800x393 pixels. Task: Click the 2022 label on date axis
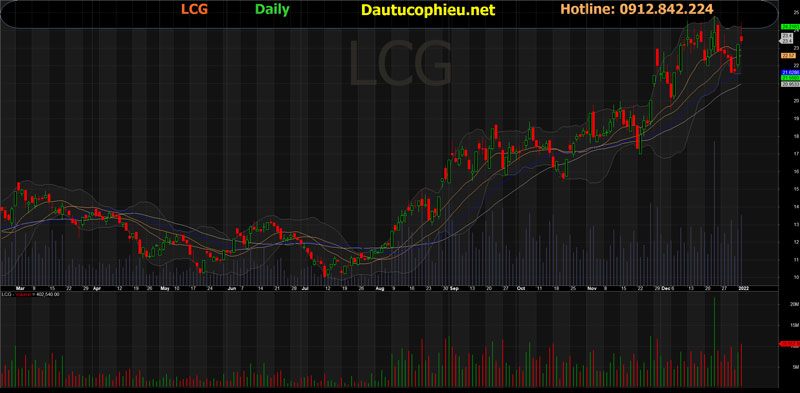point(743,288)
